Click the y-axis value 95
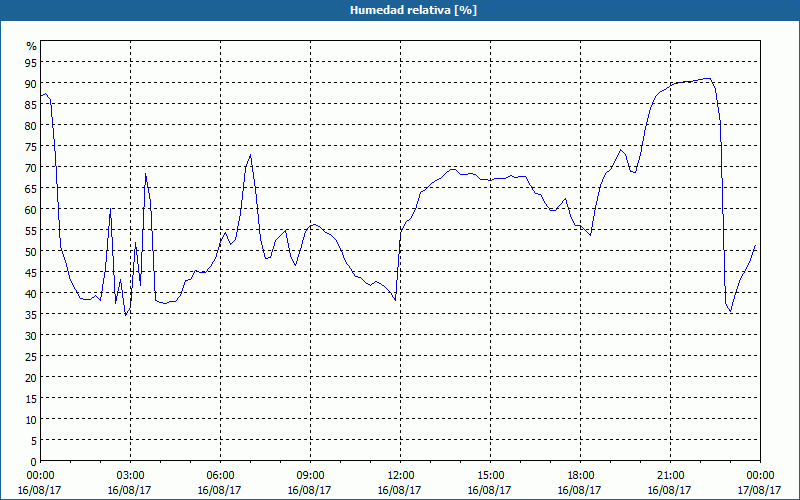Image resolution: width=800 pixels, height=500 pixels. (31, 63)
